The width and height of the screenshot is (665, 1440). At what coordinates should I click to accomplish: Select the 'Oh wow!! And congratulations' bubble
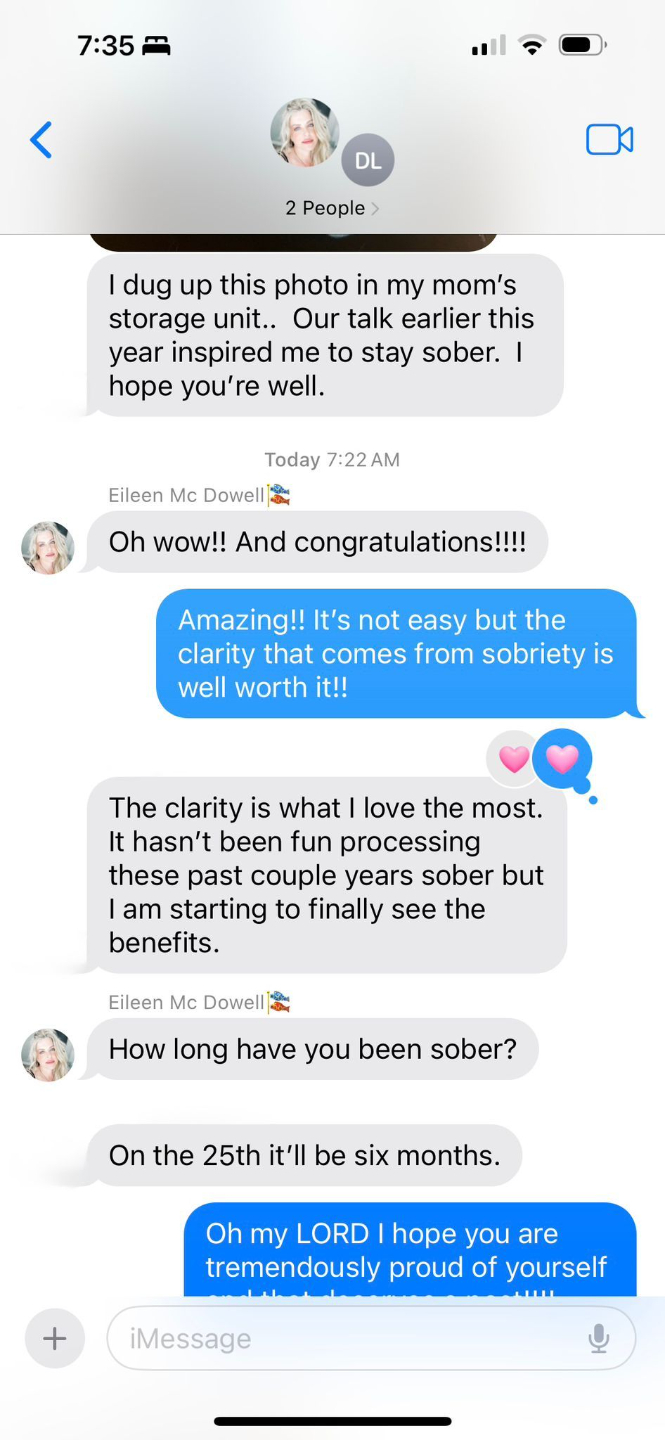click(x=317, y=542)
